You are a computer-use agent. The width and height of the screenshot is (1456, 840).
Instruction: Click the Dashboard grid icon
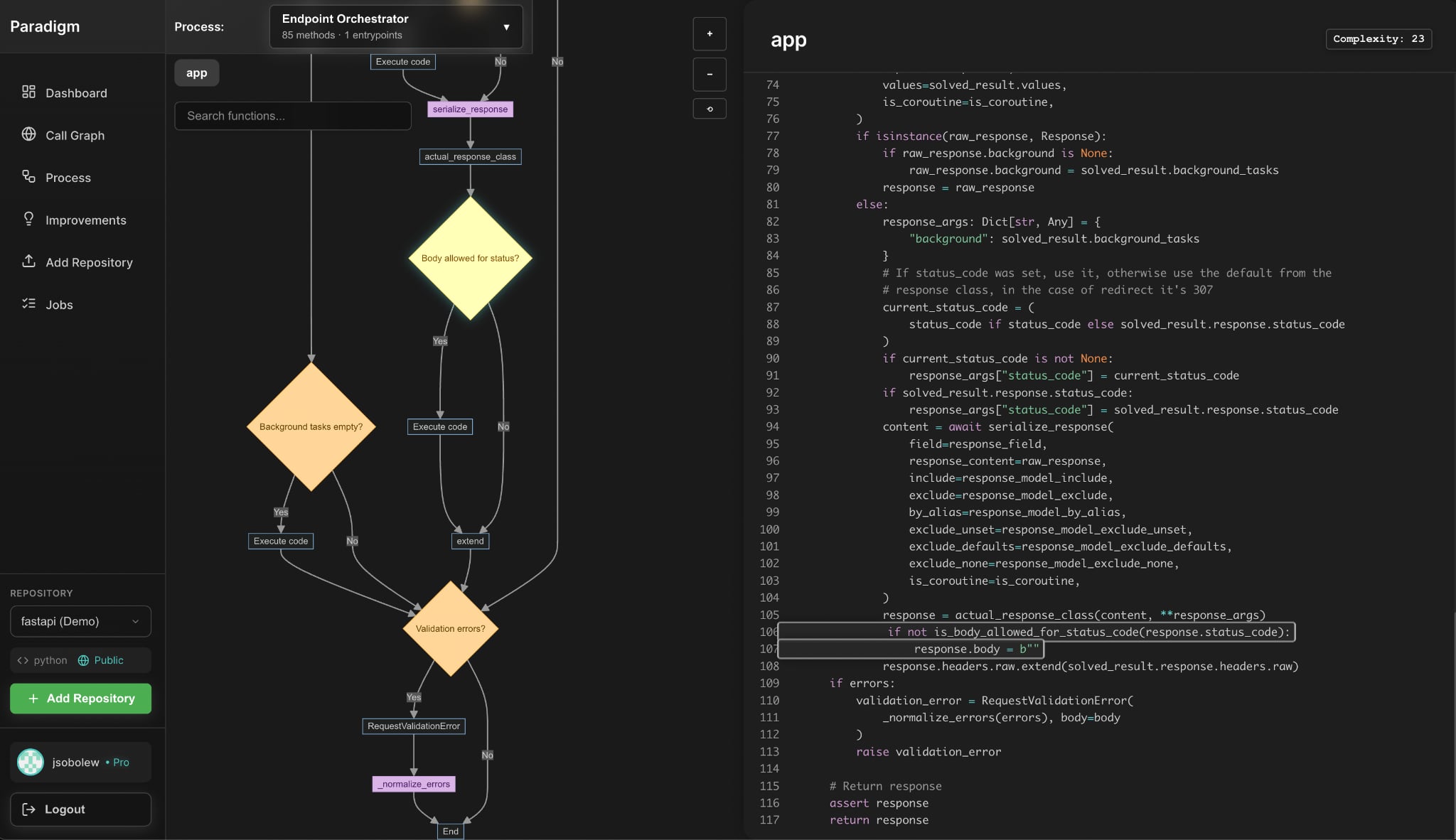click(x=28, y=92)
